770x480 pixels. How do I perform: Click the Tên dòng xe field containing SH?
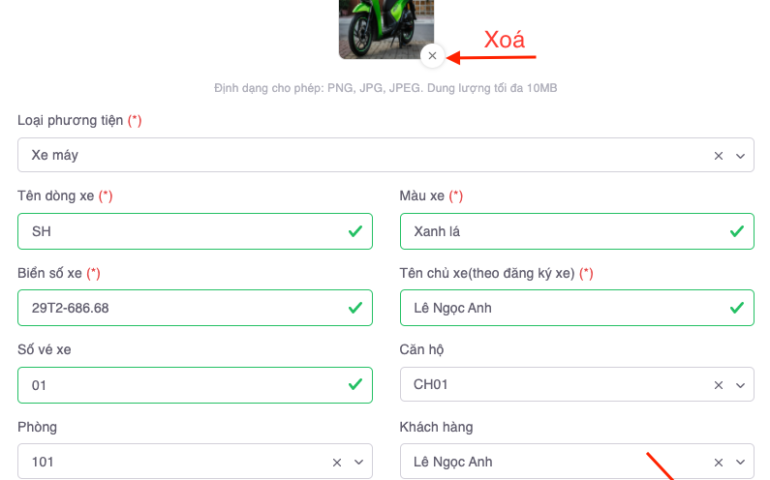tap(180, 231)
